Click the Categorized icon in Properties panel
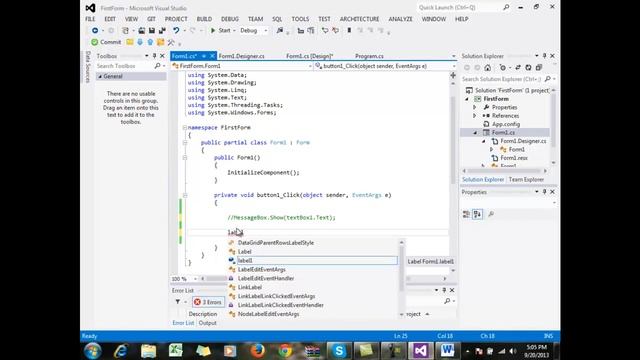 coord(466,214)
